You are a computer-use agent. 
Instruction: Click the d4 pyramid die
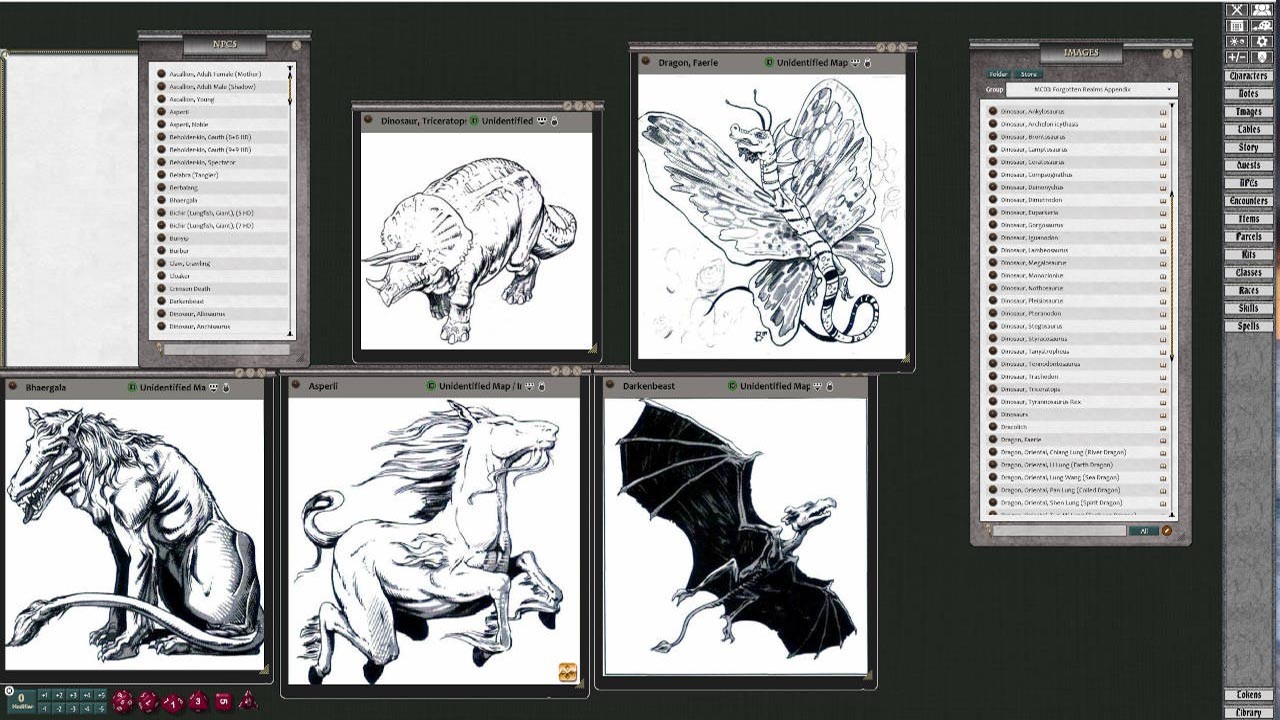[247, 702]
